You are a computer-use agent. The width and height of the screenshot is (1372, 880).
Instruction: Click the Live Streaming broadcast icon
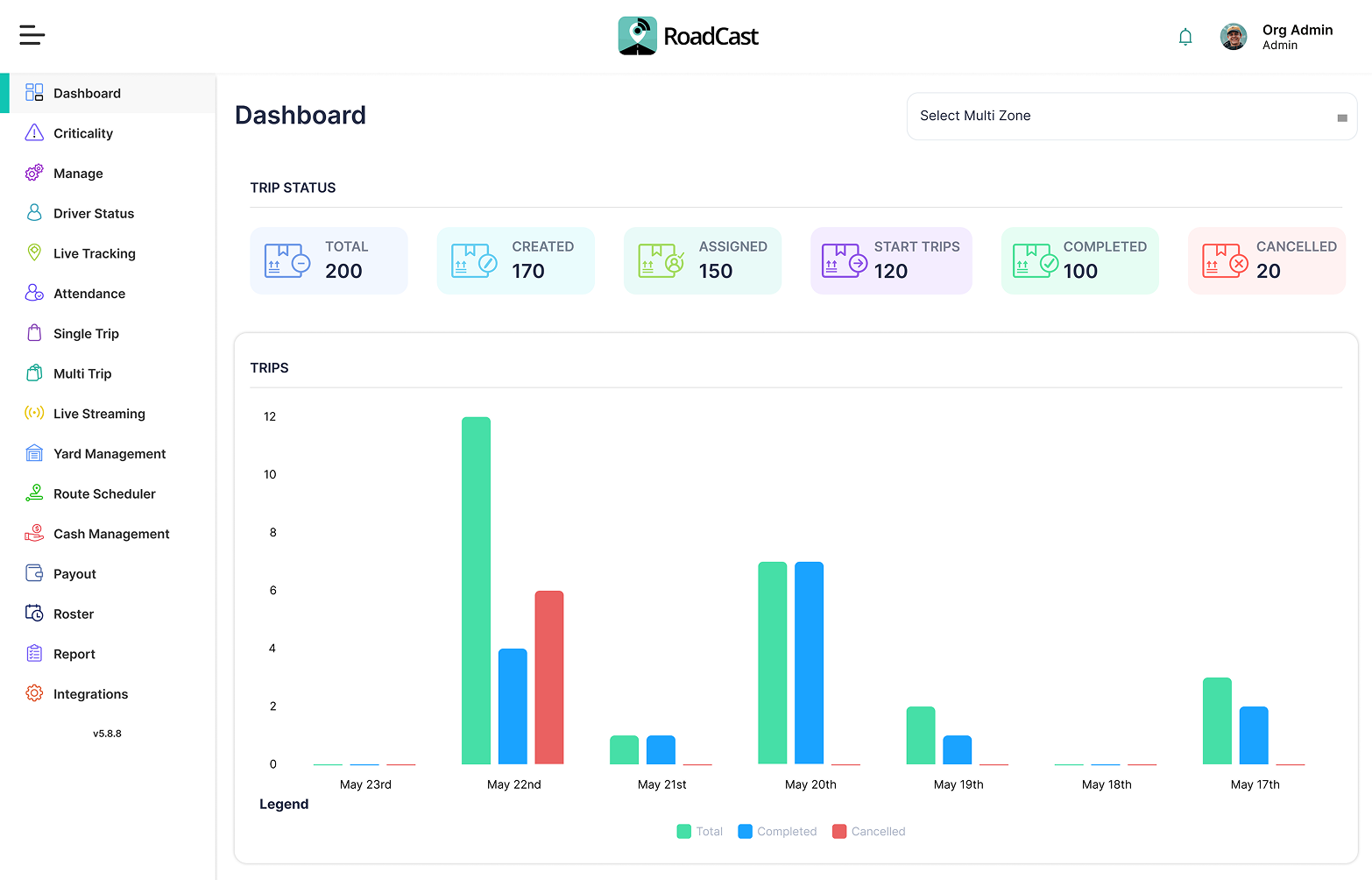tap(34, 414)
